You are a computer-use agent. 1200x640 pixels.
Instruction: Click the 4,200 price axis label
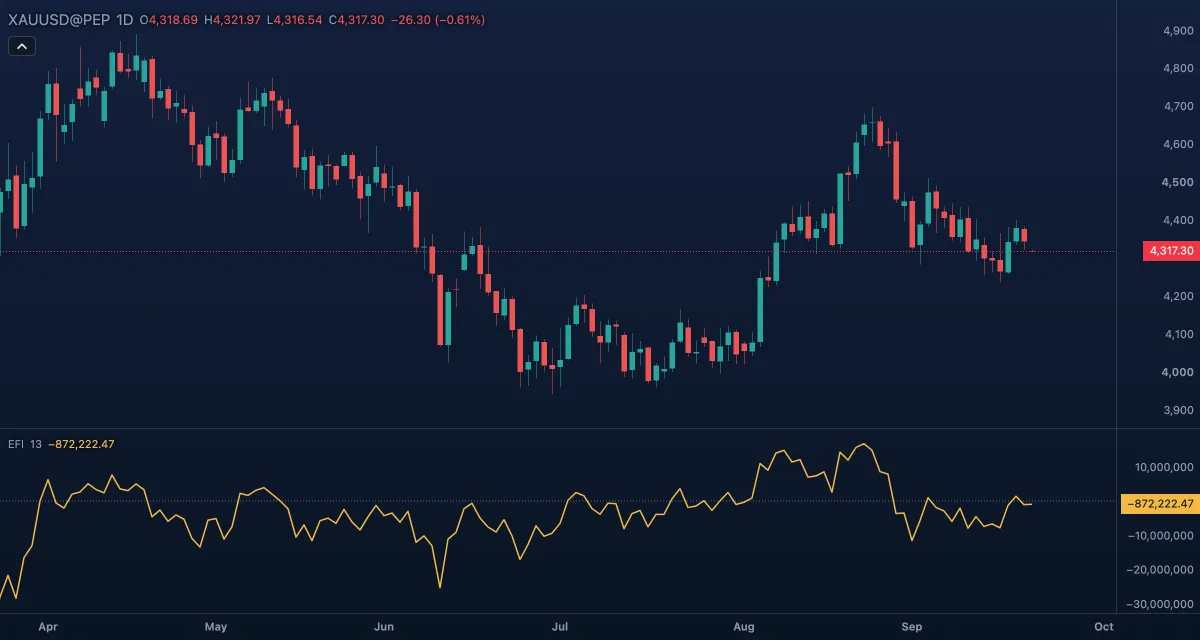pyautogui.click(x=1178, y=297)
